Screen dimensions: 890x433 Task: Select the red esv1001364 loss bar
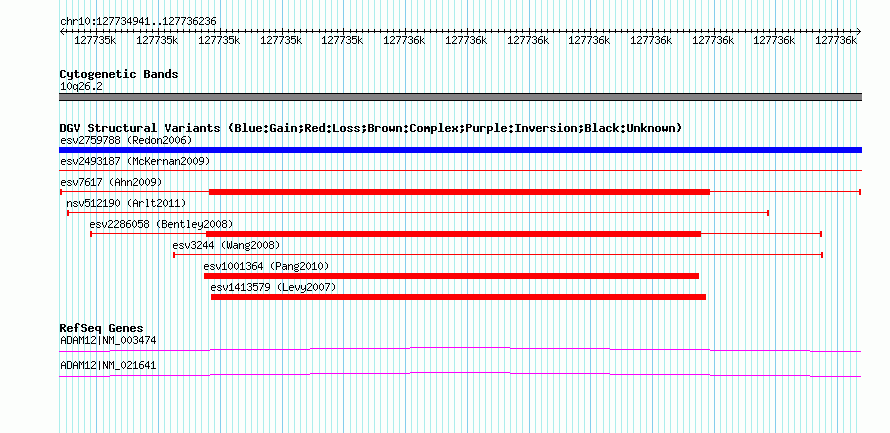point(451,276)
